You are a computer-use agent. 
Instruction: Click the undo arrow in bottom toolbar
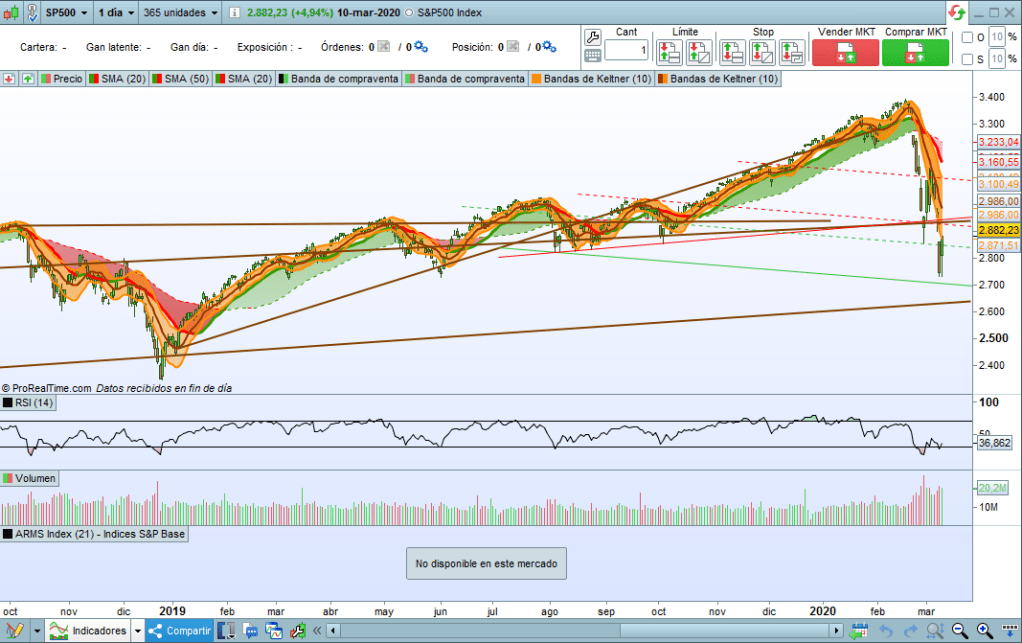click(884, 630)
